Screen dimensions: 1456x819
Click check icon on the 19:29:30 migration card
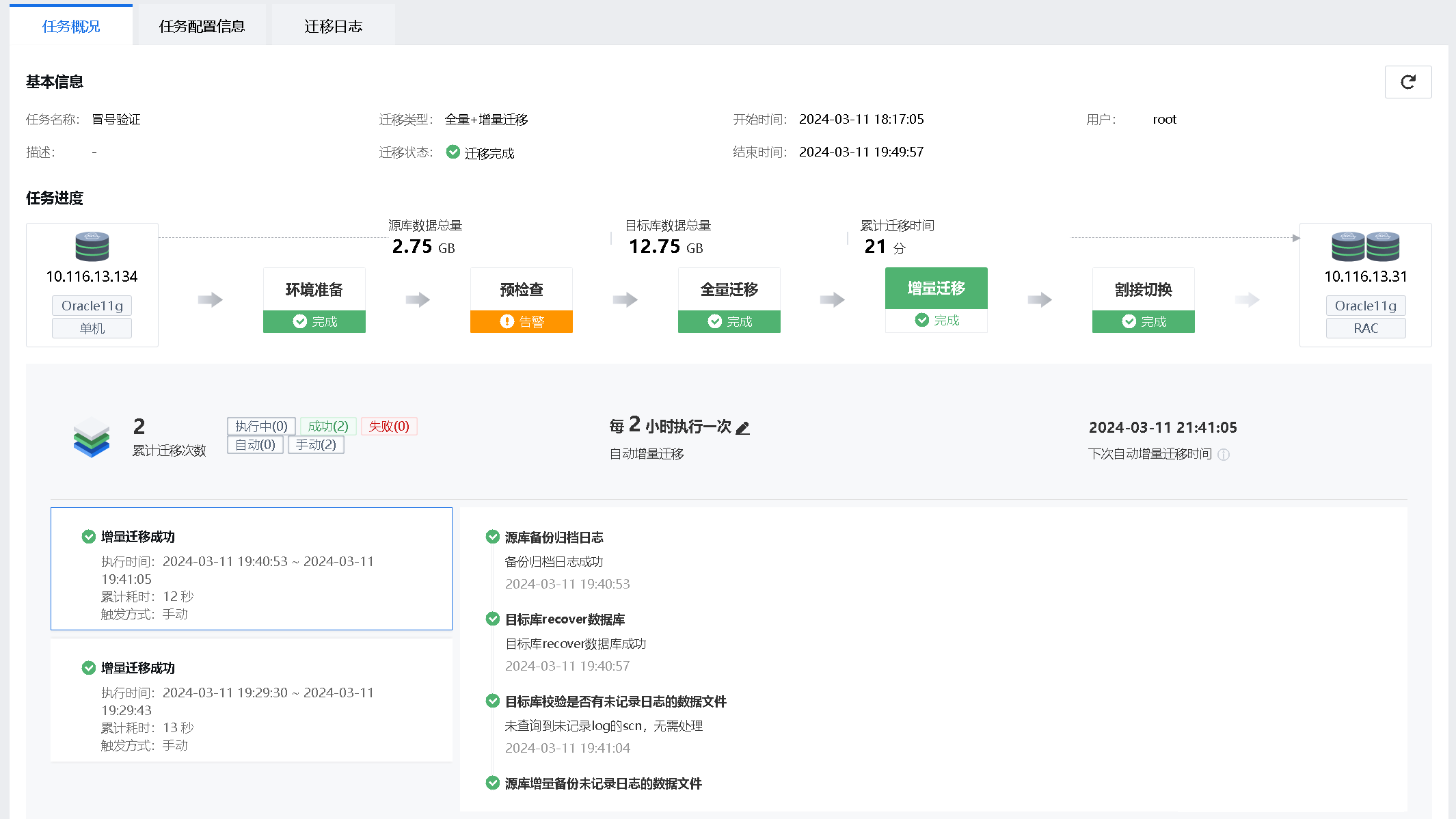tap(88, 668)
